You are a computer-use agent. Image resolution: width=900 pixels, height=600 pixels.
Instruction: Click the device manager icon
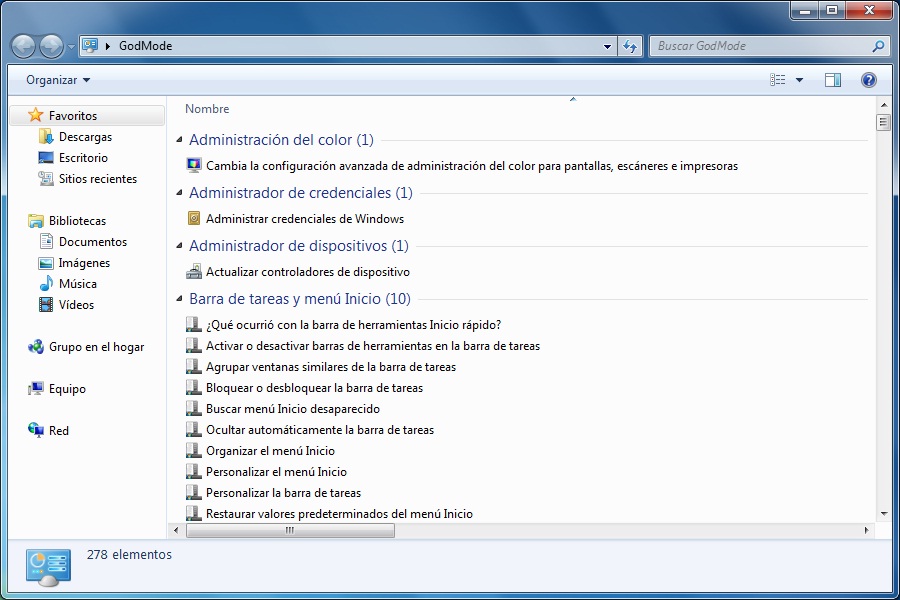194,272
